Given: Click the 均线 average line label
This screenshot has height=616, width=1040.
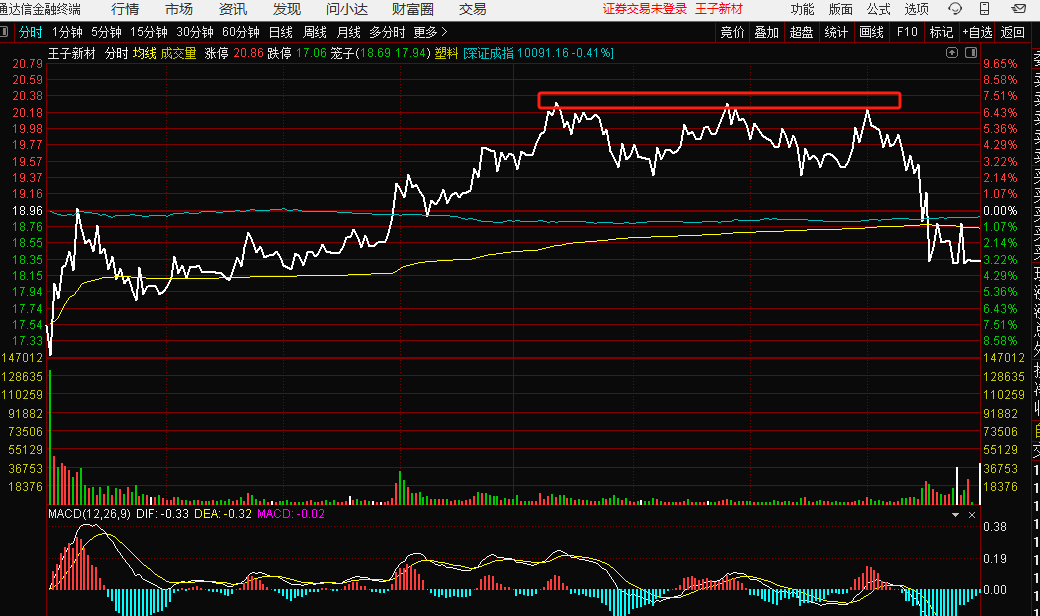Looking at the screenshot, I should pyautogui.click(x=145, y=53).
